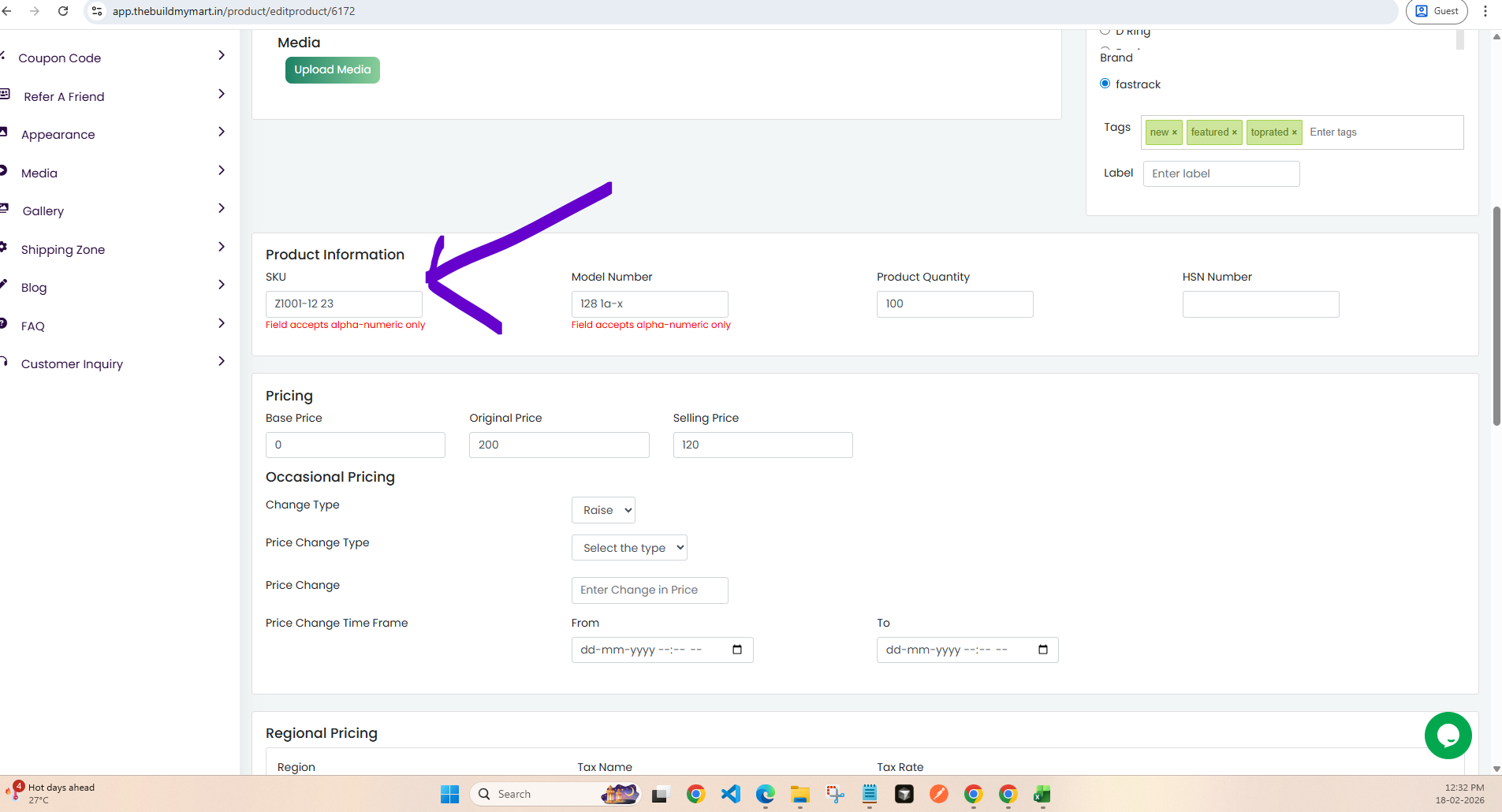Viewport: 1502px width, 812px height.
Task: Select the D Ring radio option
Action: [x=1105, y=31]
